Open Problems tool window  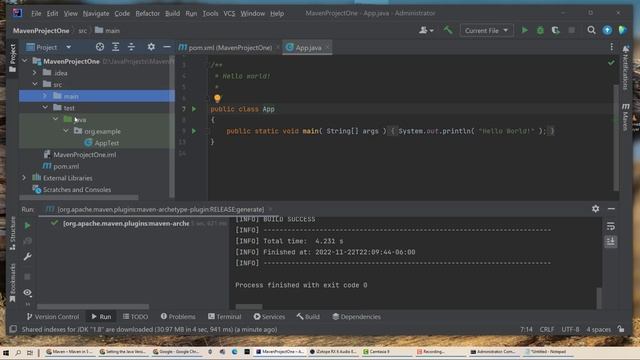178,317
